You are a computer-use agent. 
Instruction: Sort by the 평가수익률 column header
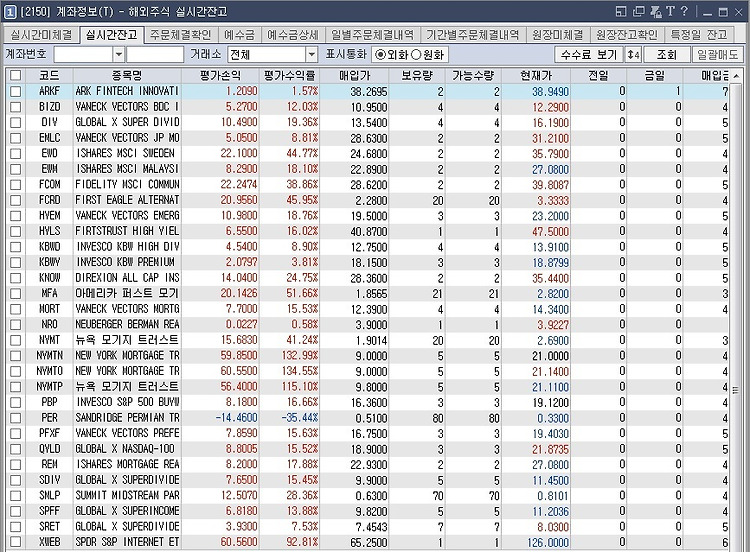[289, 75]
